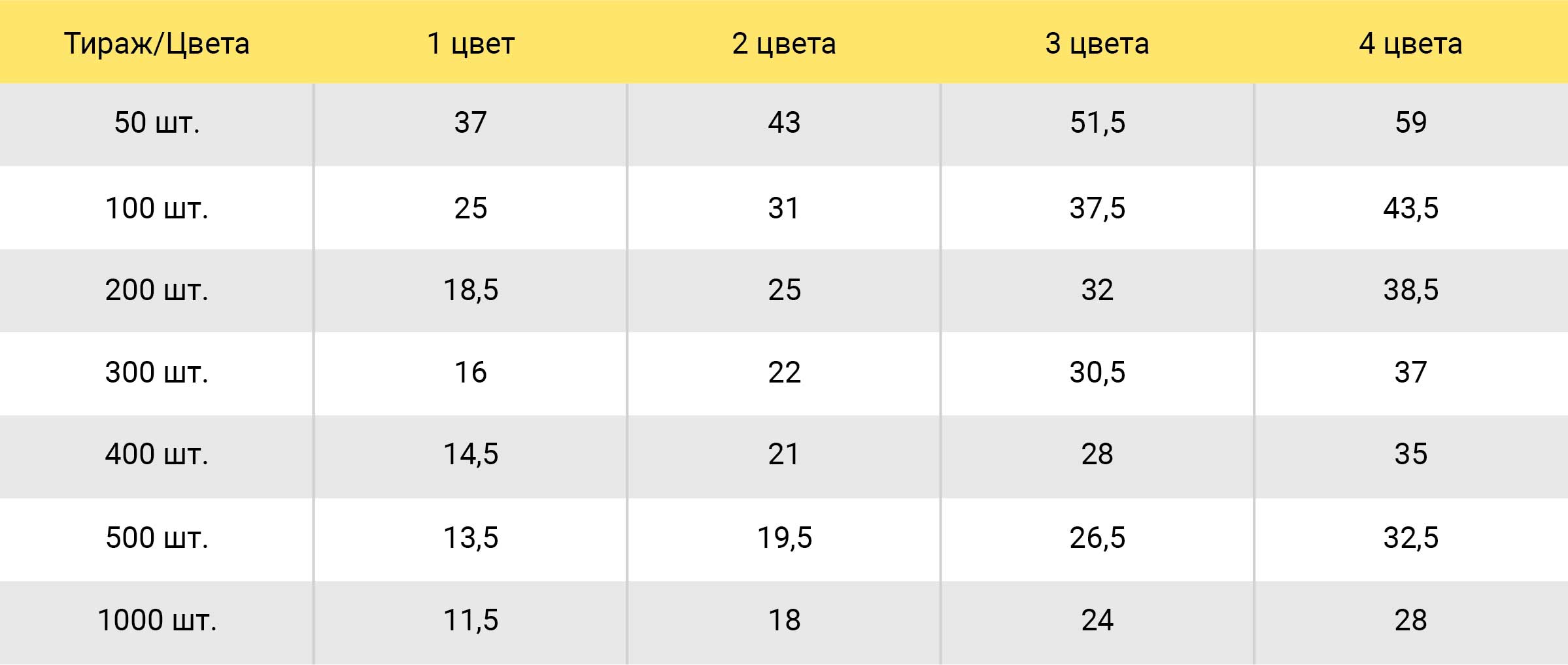The height and width of the screenshot is (665, 1568).
Task: Select the "1000 шт." row label
Action: coord(157,621)
